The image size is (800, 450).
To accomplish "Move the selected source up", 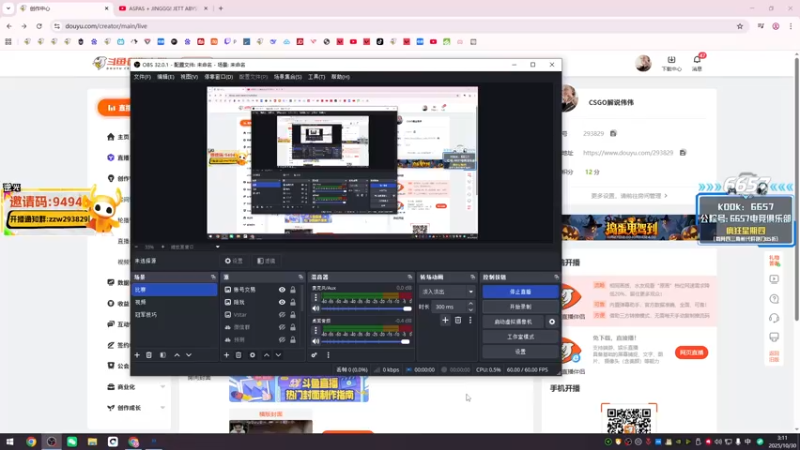I will click(266, 355).
